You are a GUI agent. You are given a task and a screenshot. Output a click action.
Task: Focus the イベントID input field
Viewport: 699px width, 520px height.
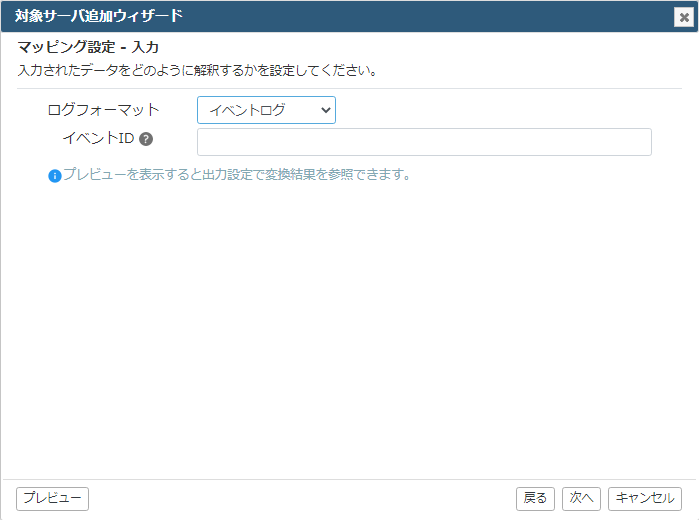point(424,142)
